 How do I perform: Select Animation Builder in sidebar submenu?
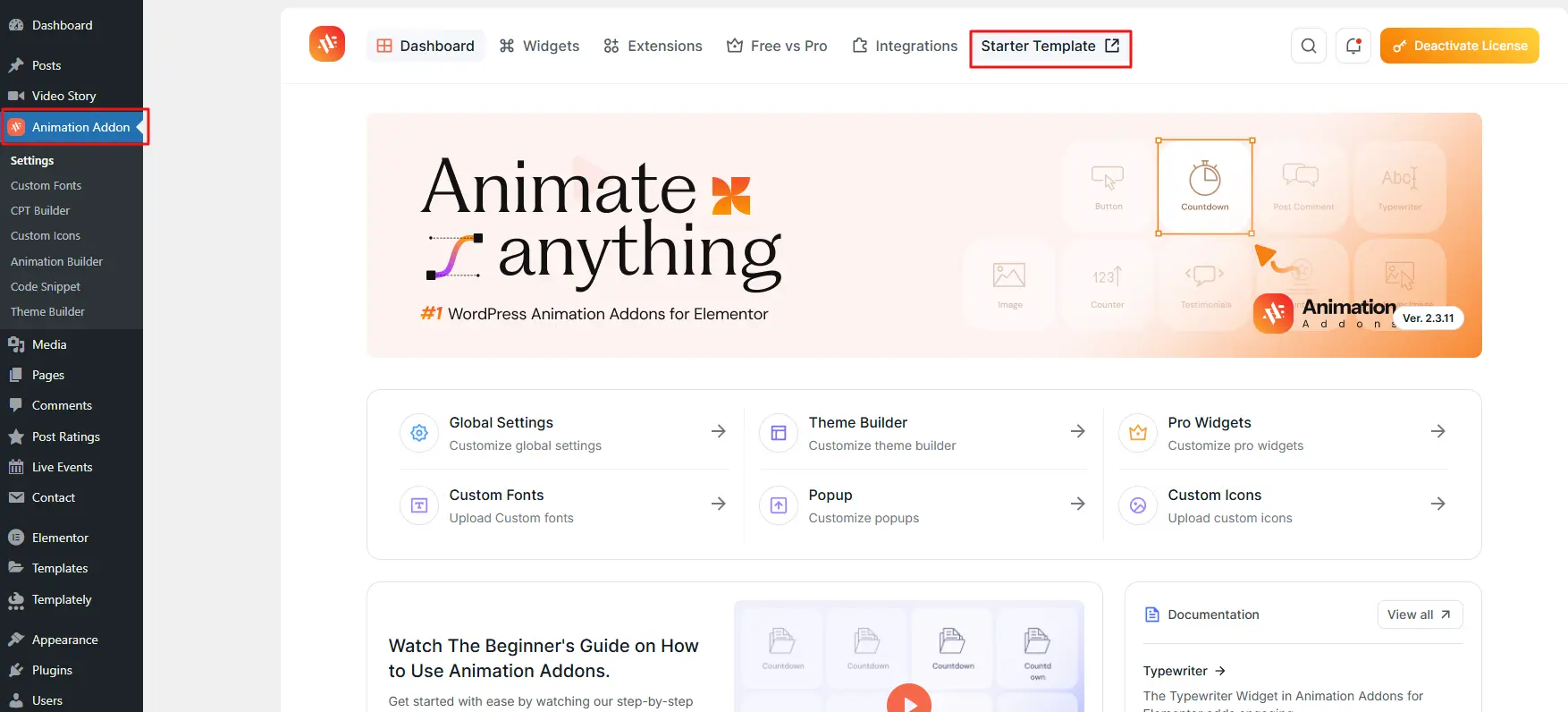(56, 261)
